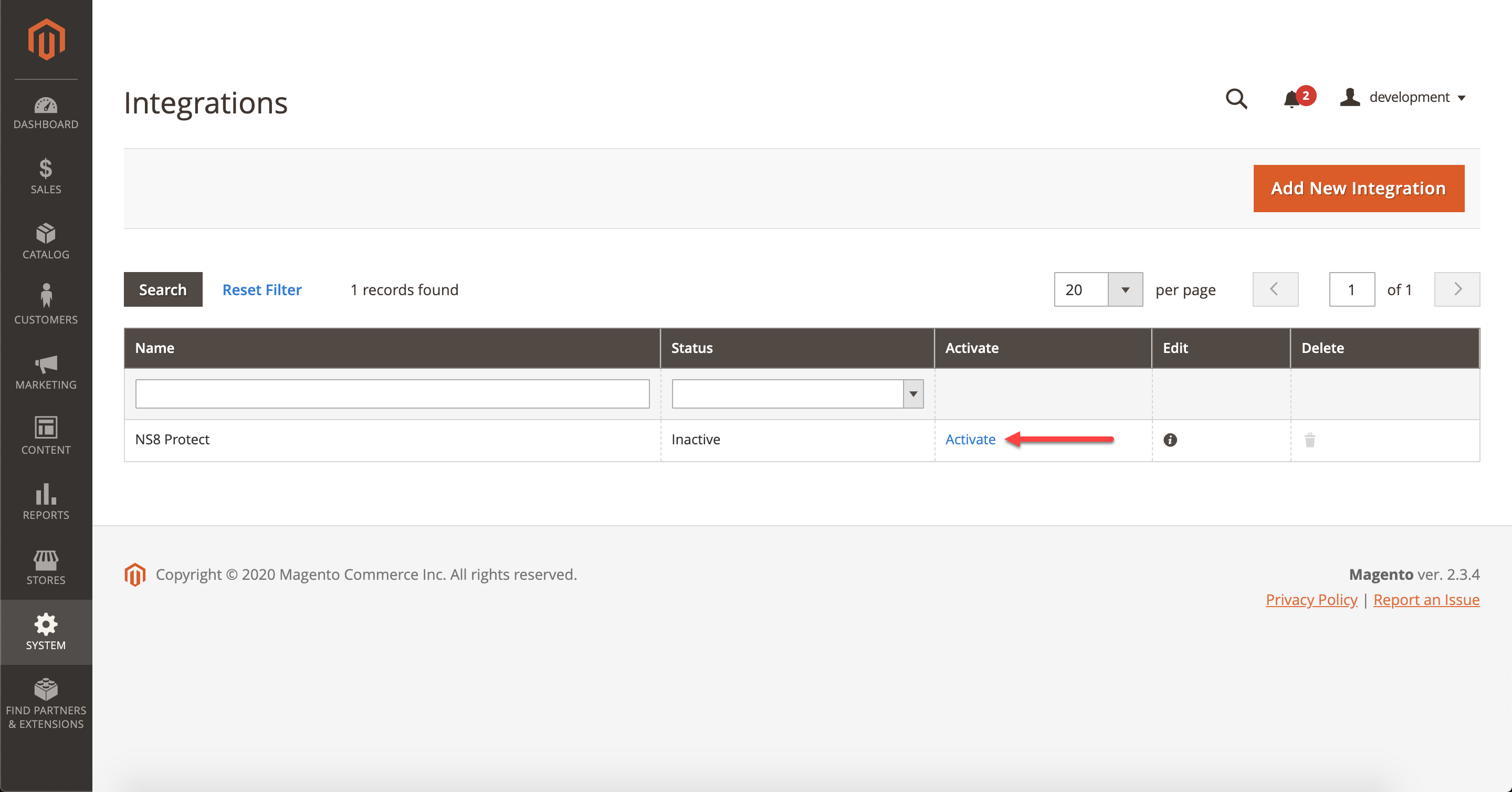1512x792 pixels.
Task: Open the notifications bell with 2 alerts
Action: pyautogui.click(x=1293, y=99)
